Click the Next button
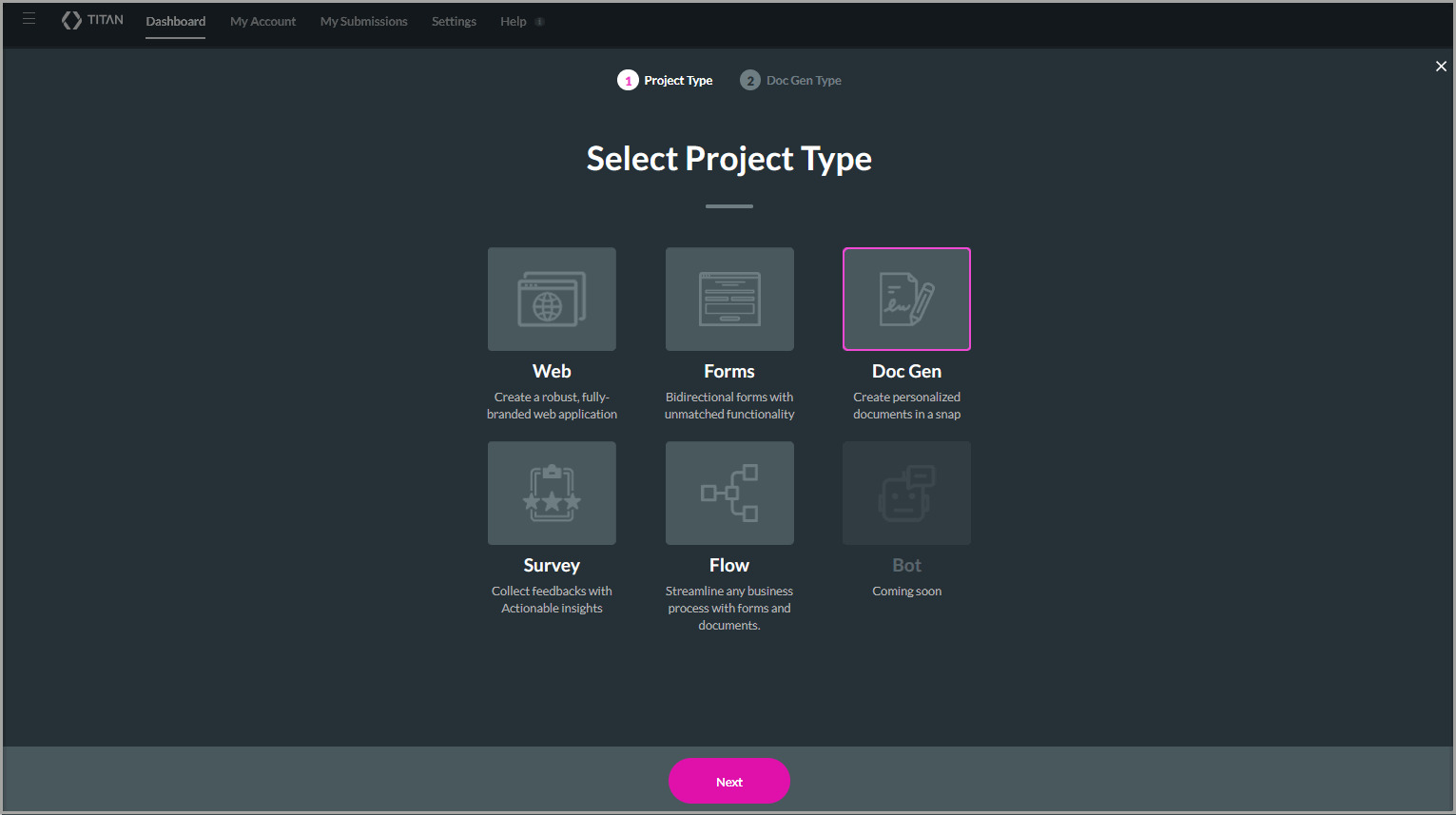Viewport: 1456px width, 815px height. click(729, 782)
